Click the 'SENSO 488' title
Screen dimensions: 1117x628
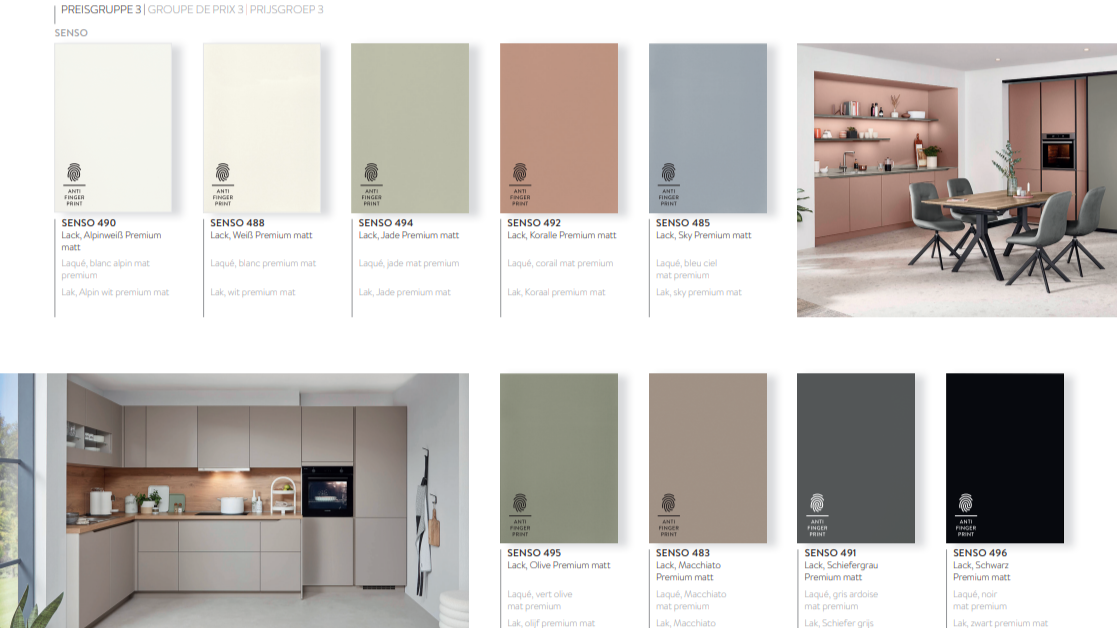point(237,223)
